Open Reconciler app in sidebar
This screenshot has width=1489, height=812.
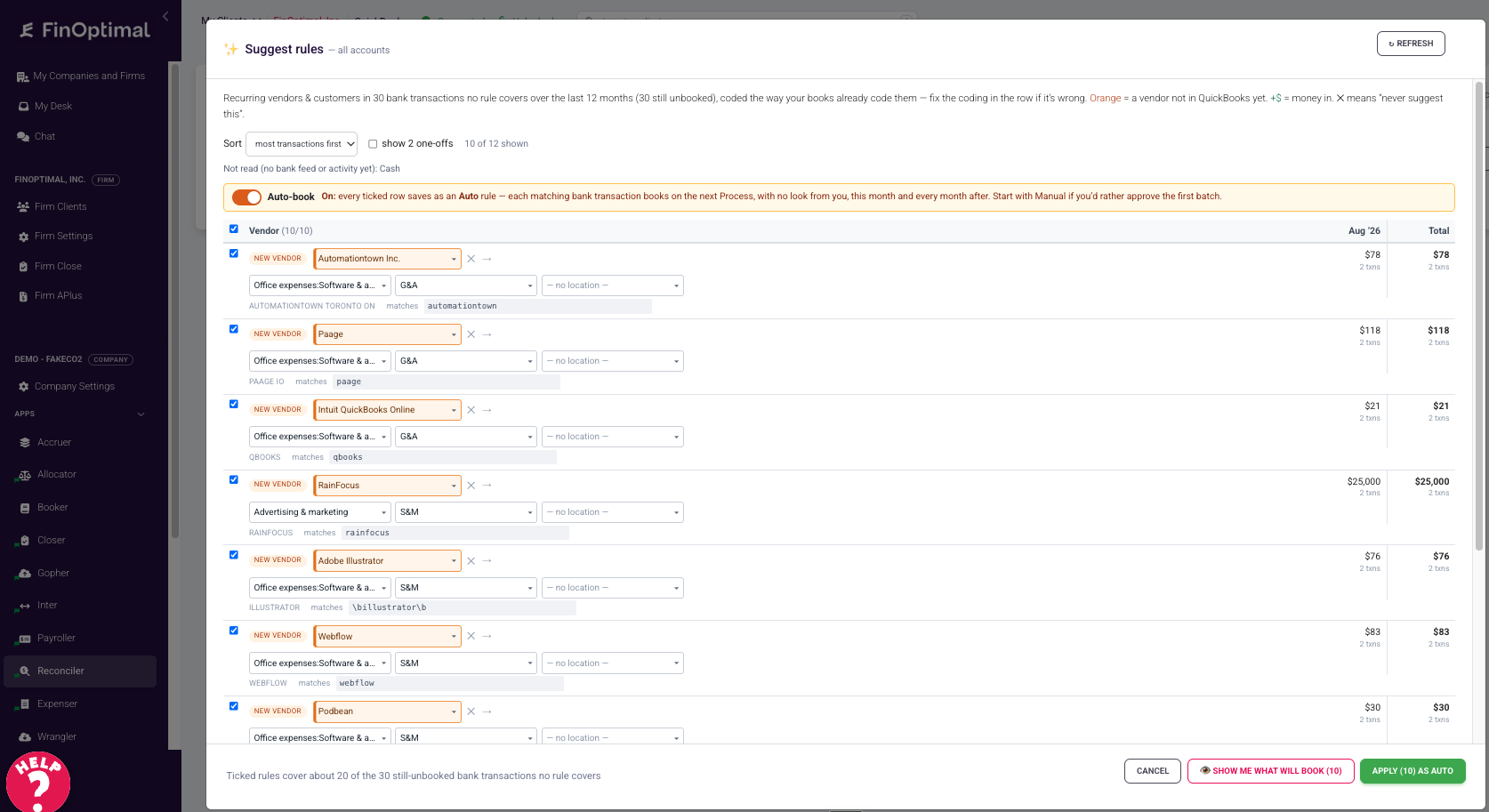(80, 671)
